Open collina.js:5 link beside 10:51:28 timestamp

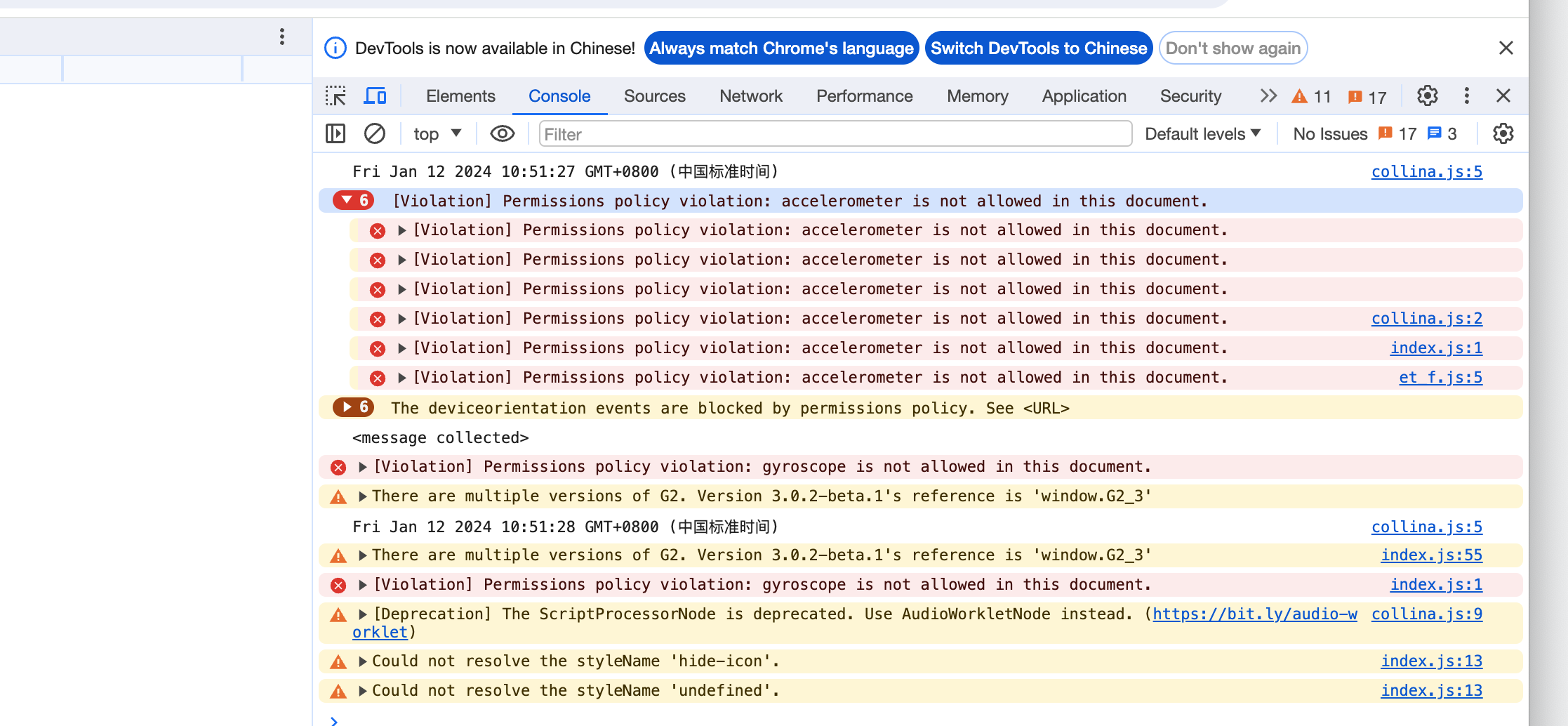(x=1427, y=527)
